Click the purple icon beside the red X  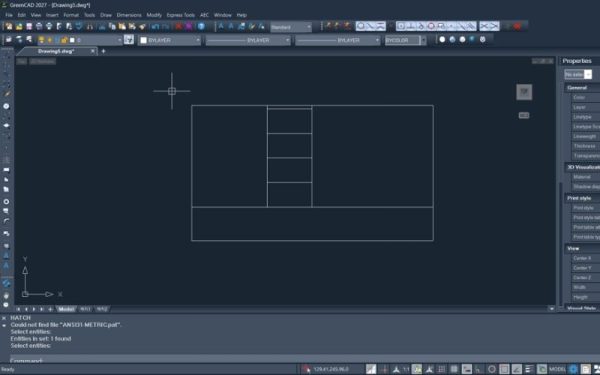click(x=189, y=26)
